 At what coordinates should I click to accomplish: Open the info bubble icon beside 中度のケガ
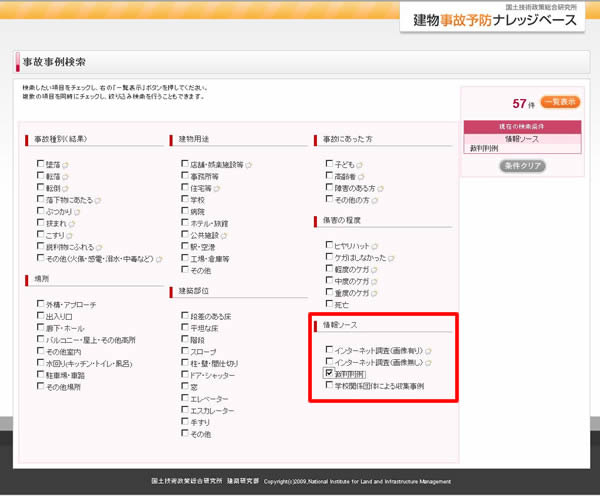tap(374, 282)
